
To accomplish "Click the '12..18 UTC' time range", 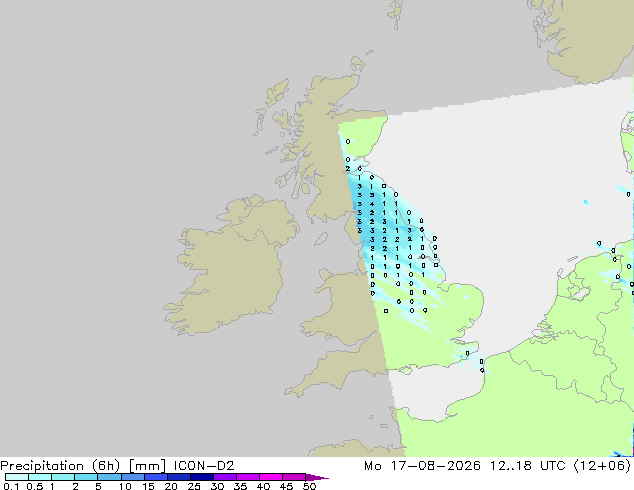I will coord(528,466).
